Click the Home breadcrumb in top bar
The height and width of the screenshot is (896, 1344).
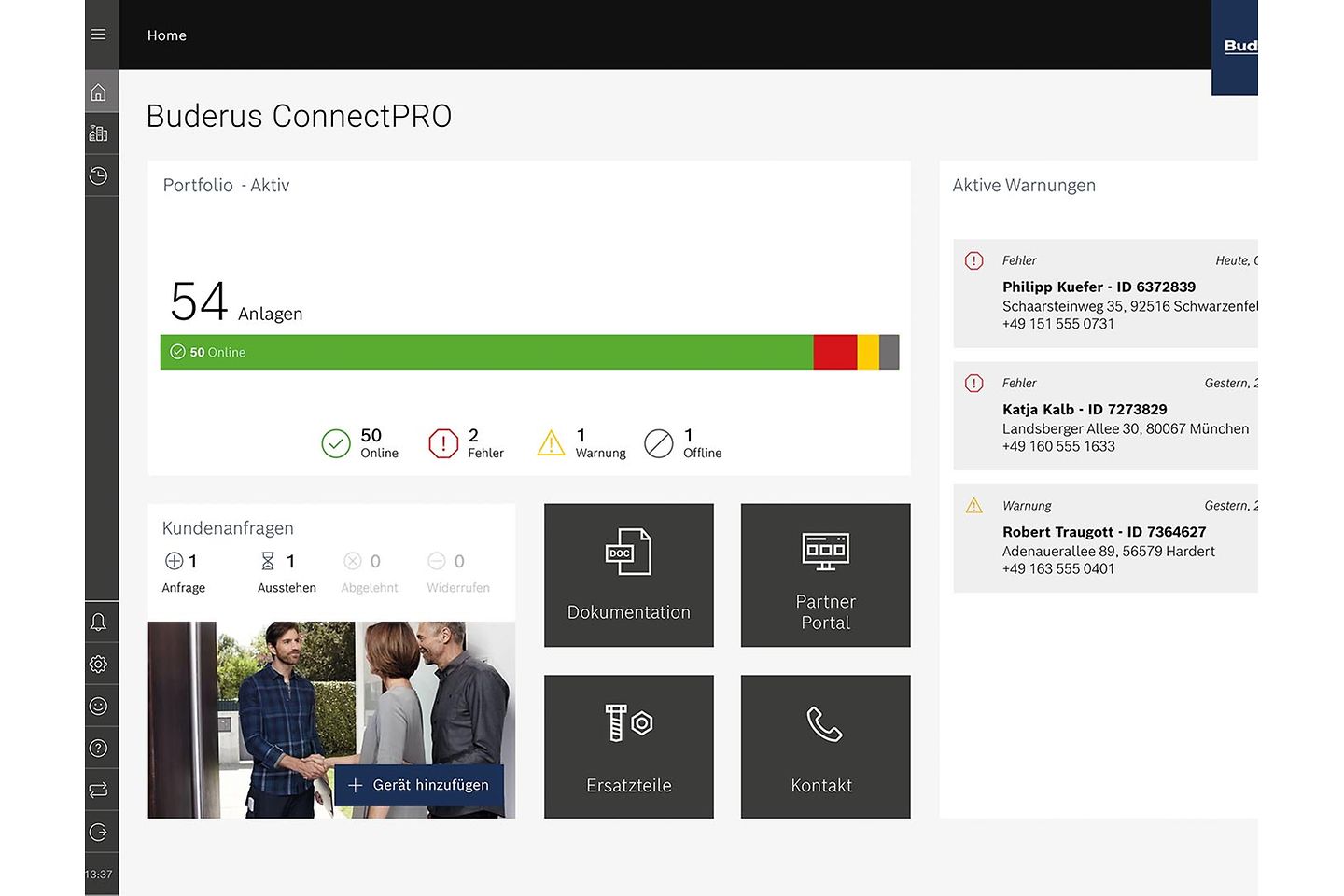tap(167, 35)
